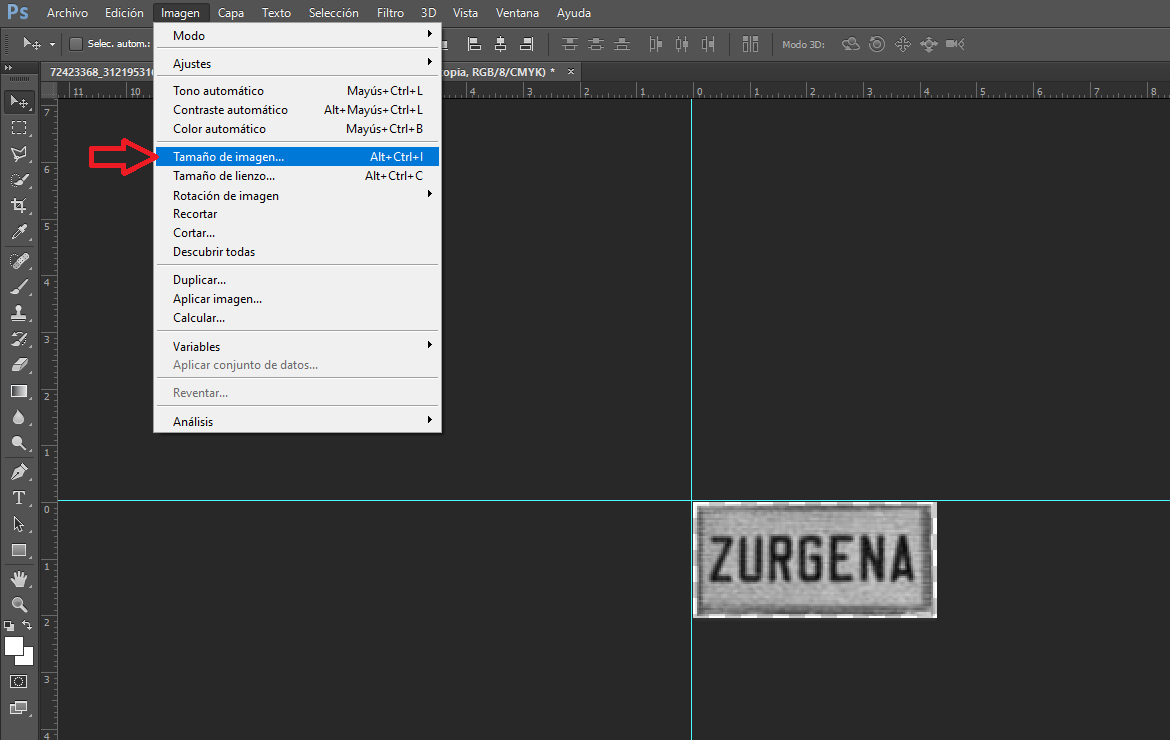
Task: Click Tamaño de lienzo option
Action: pos(297,176)
